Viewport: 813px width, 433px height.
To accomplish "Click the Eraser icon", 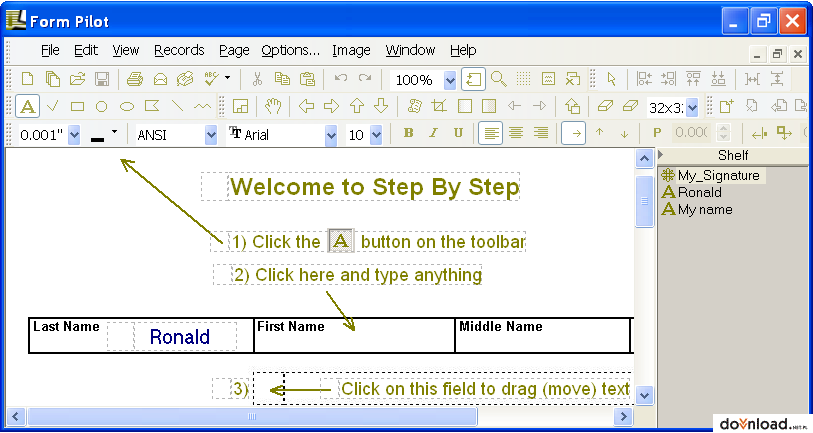I will (x=605, y=106).
